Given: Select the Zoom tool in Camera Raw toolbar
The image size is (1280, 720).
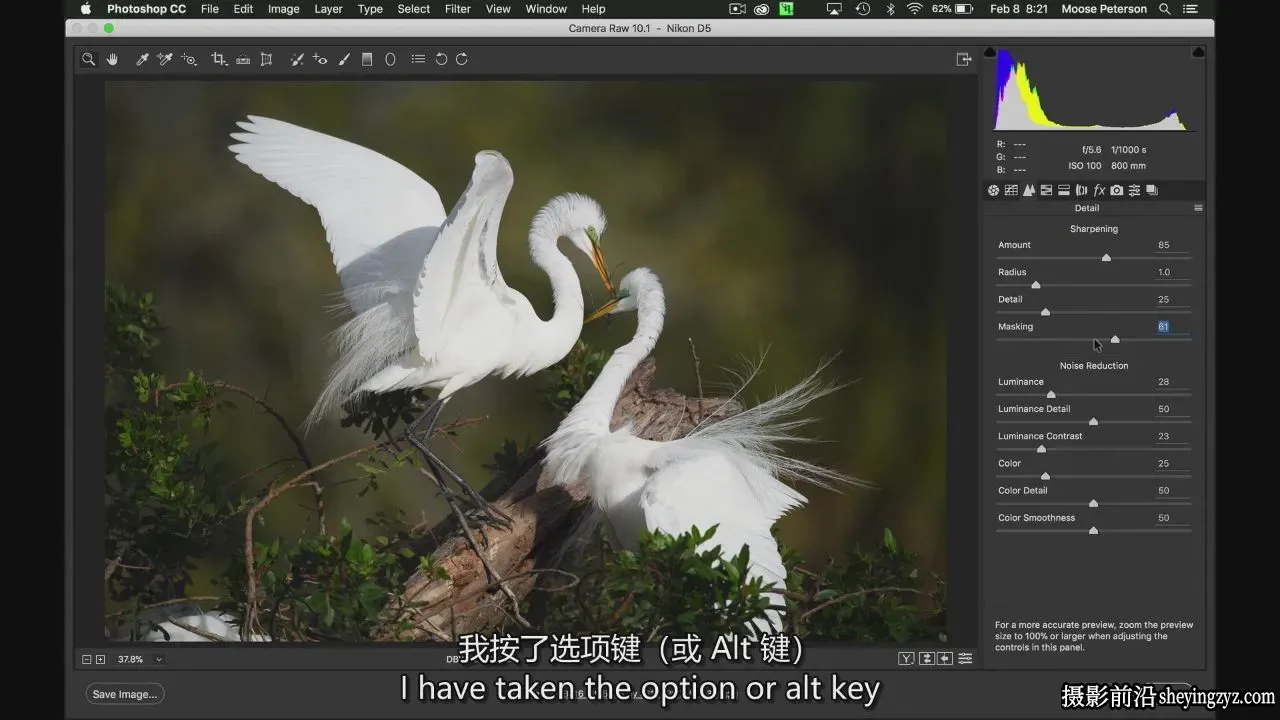Looking at the screenshot, I should (88, 59).
